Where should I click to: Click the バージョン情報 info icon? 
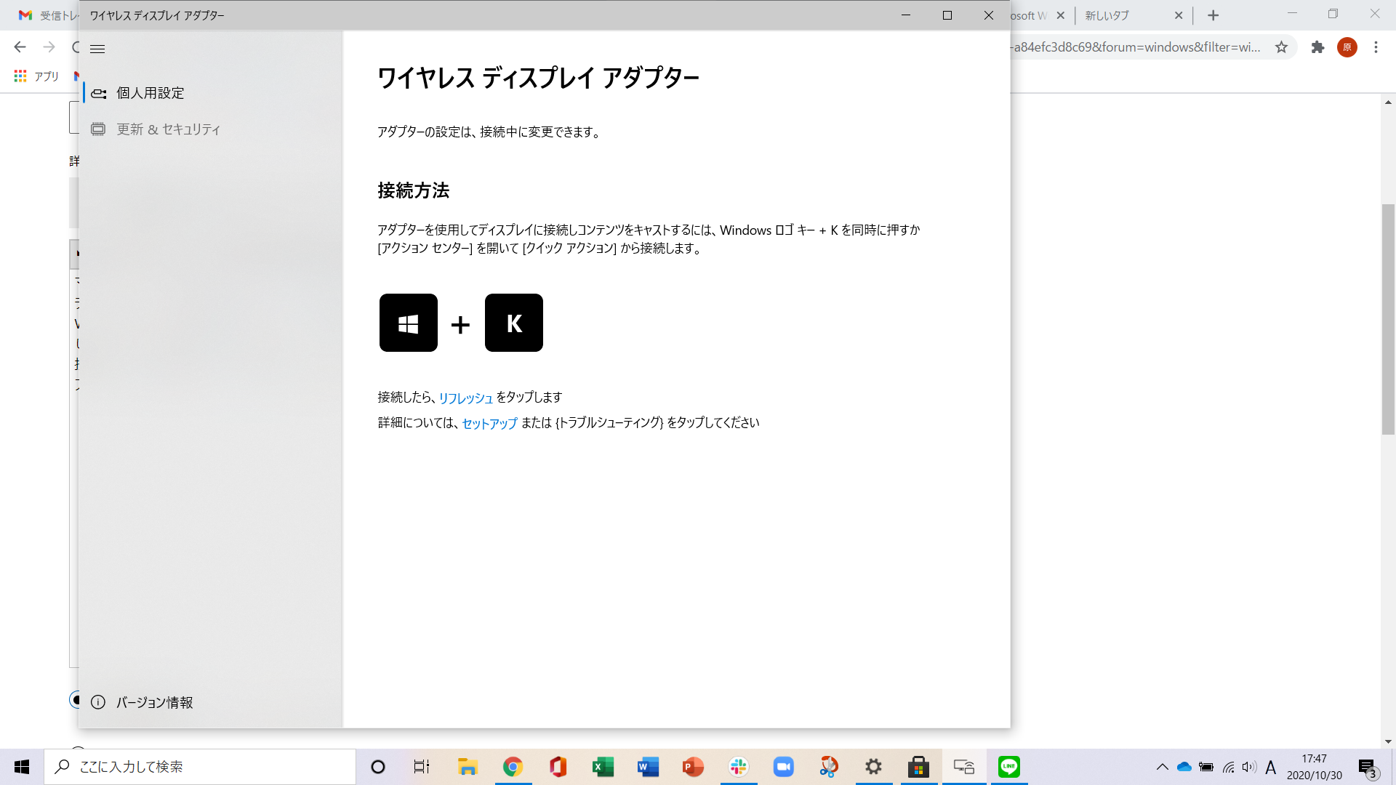[x=98, y=702]
